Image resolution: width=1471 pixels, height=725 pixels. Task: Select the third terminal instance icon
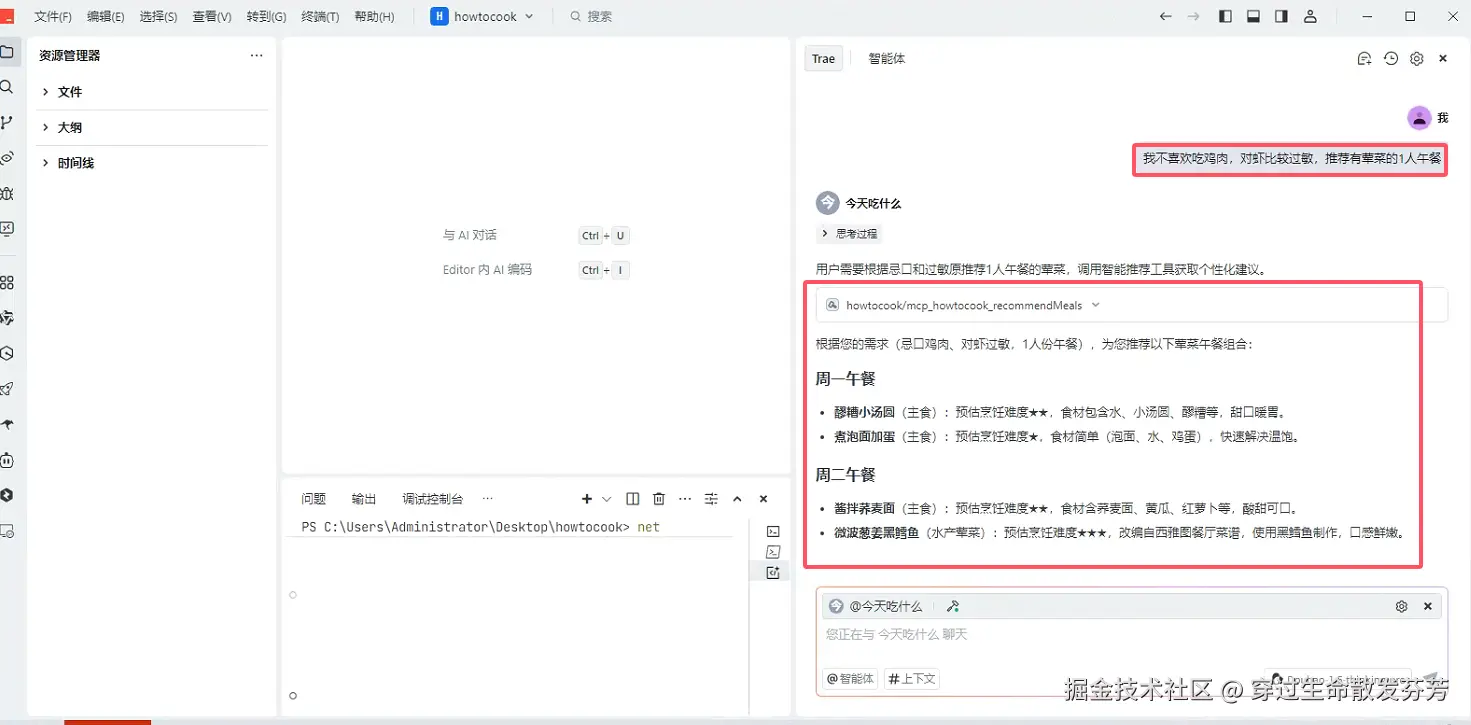coord(773,573)
